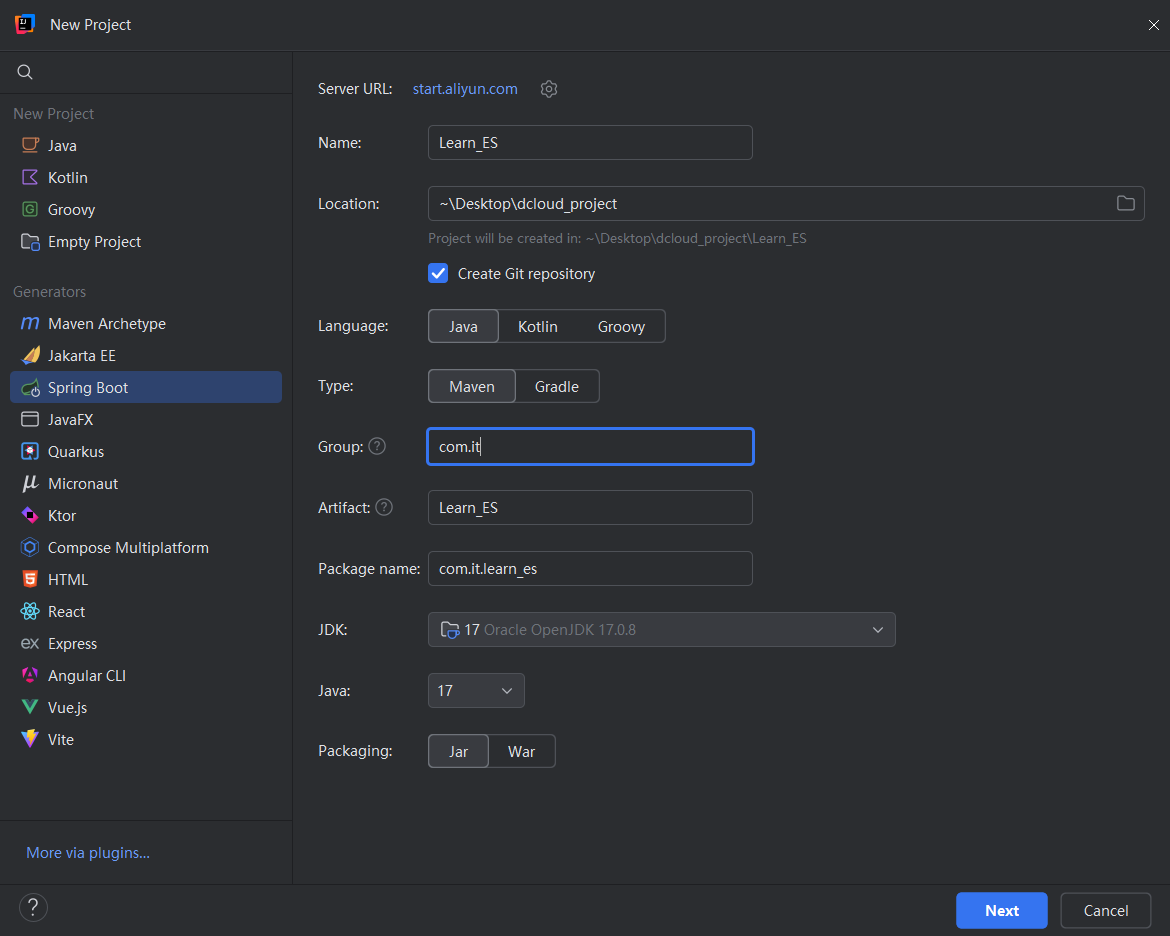Select Angular CLI generator label
The height and width of the screenshot is (936, 1170).
pyautogui.click(x=87, y=676)
